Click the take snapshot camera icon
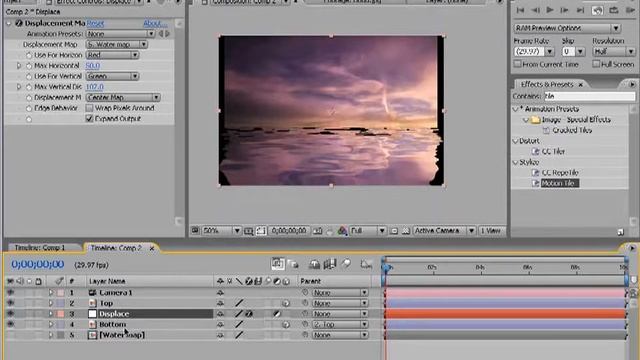This screenshot has height=360, width=640. [x=317, y=231]
